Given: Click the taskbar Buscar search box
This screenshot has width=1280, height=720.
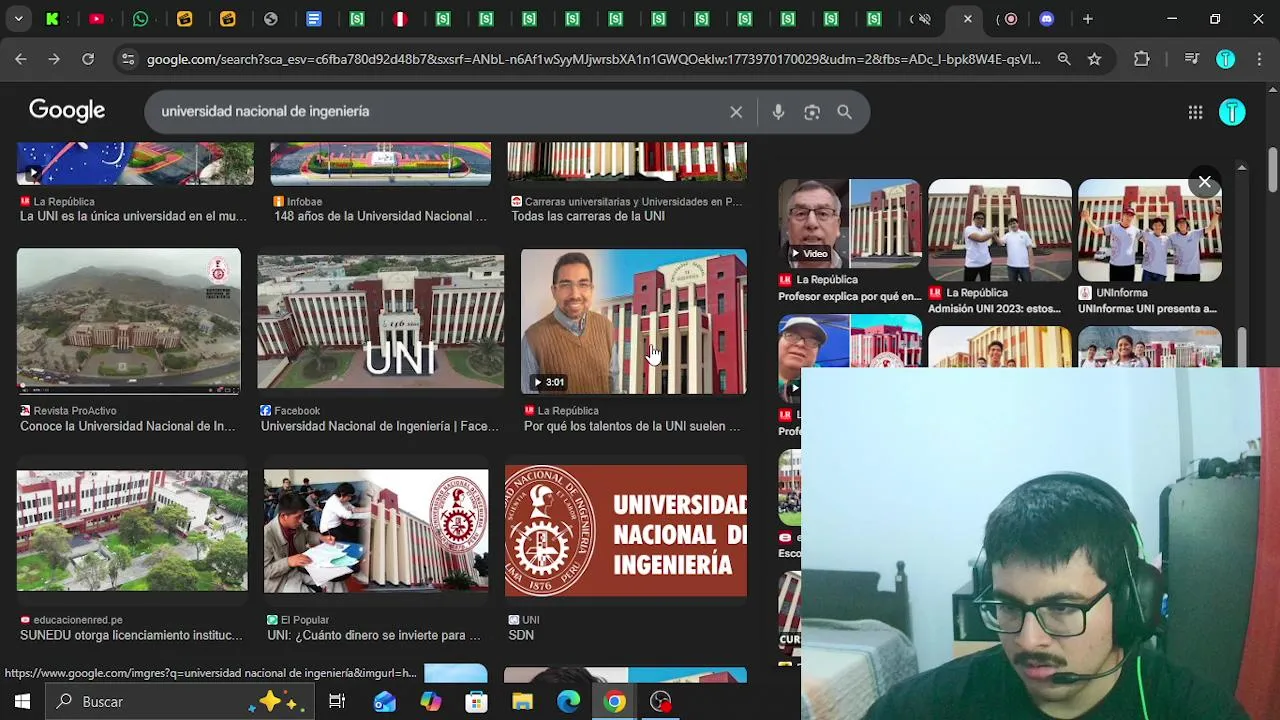Looking at the screenshot, I should (x=179, y=702).
